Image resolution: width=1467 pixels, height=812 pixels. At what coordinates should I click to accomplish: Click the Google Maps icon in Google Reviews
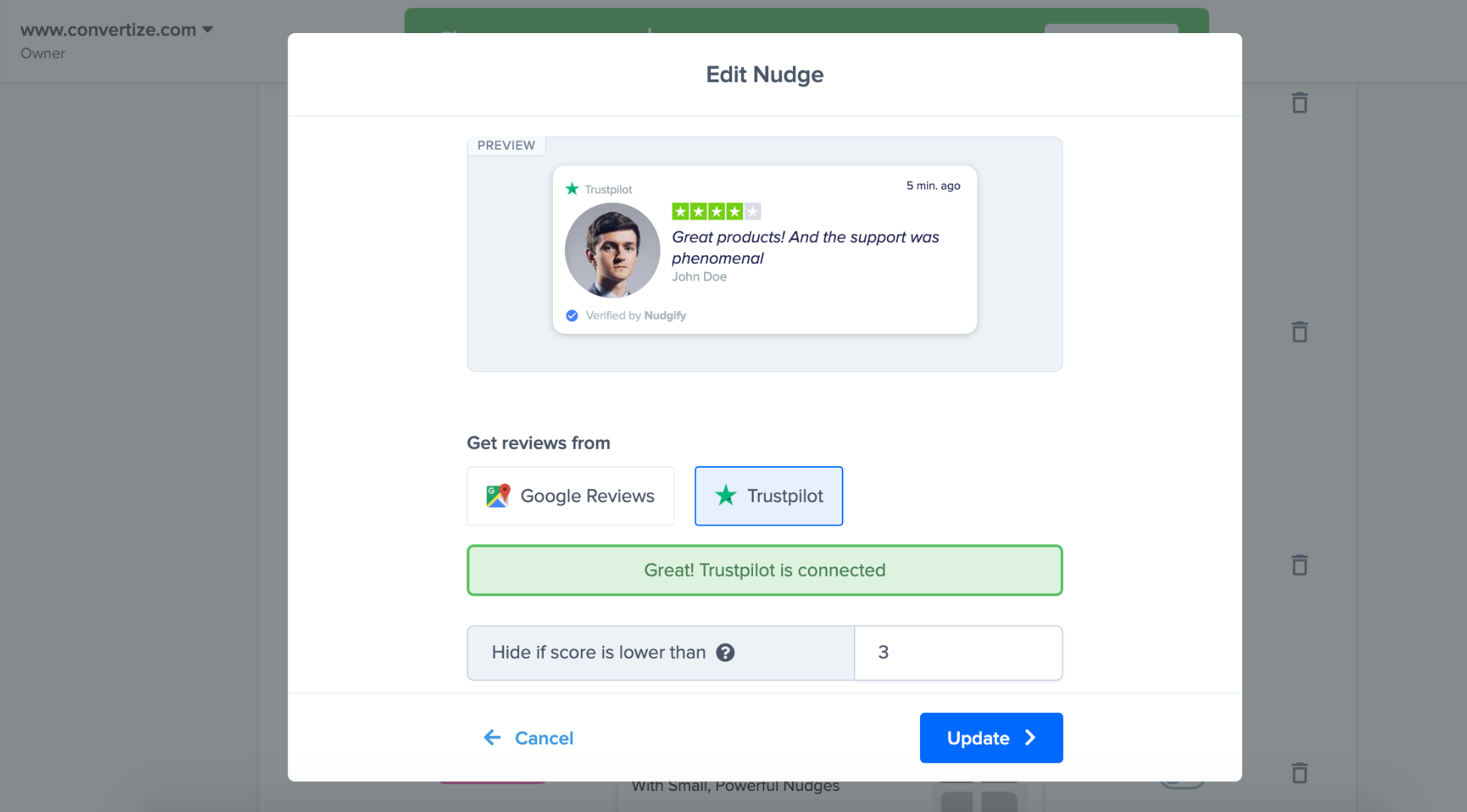coord(498,496)
